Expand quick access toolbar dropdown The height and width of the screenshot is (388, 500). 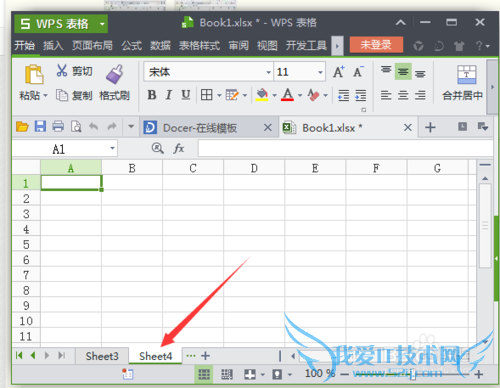[131, 127]
